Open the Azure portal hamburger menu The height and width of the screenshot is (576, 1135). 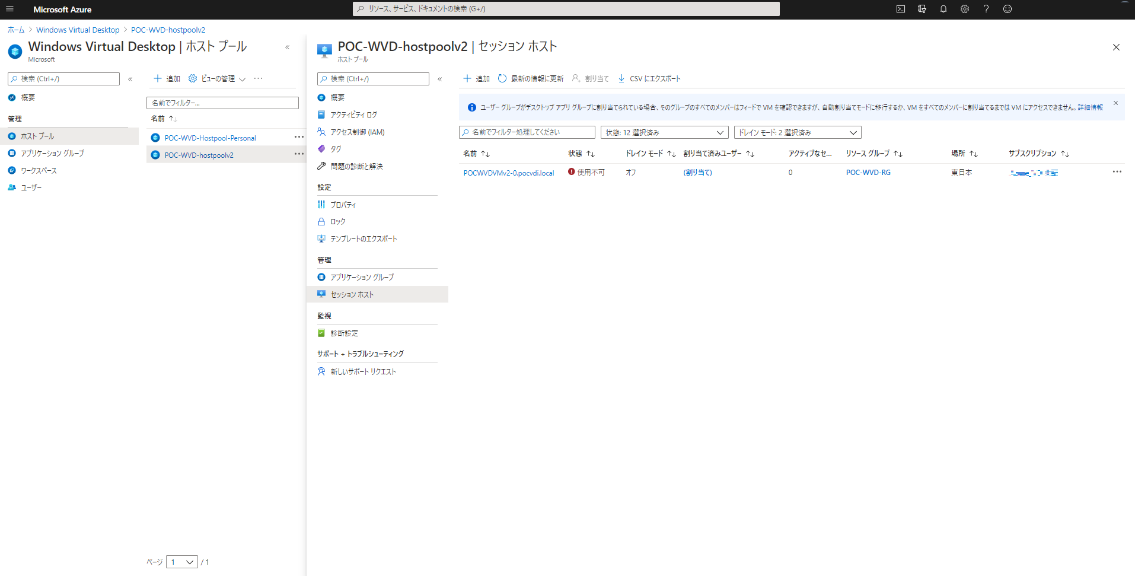pos(9,9)
